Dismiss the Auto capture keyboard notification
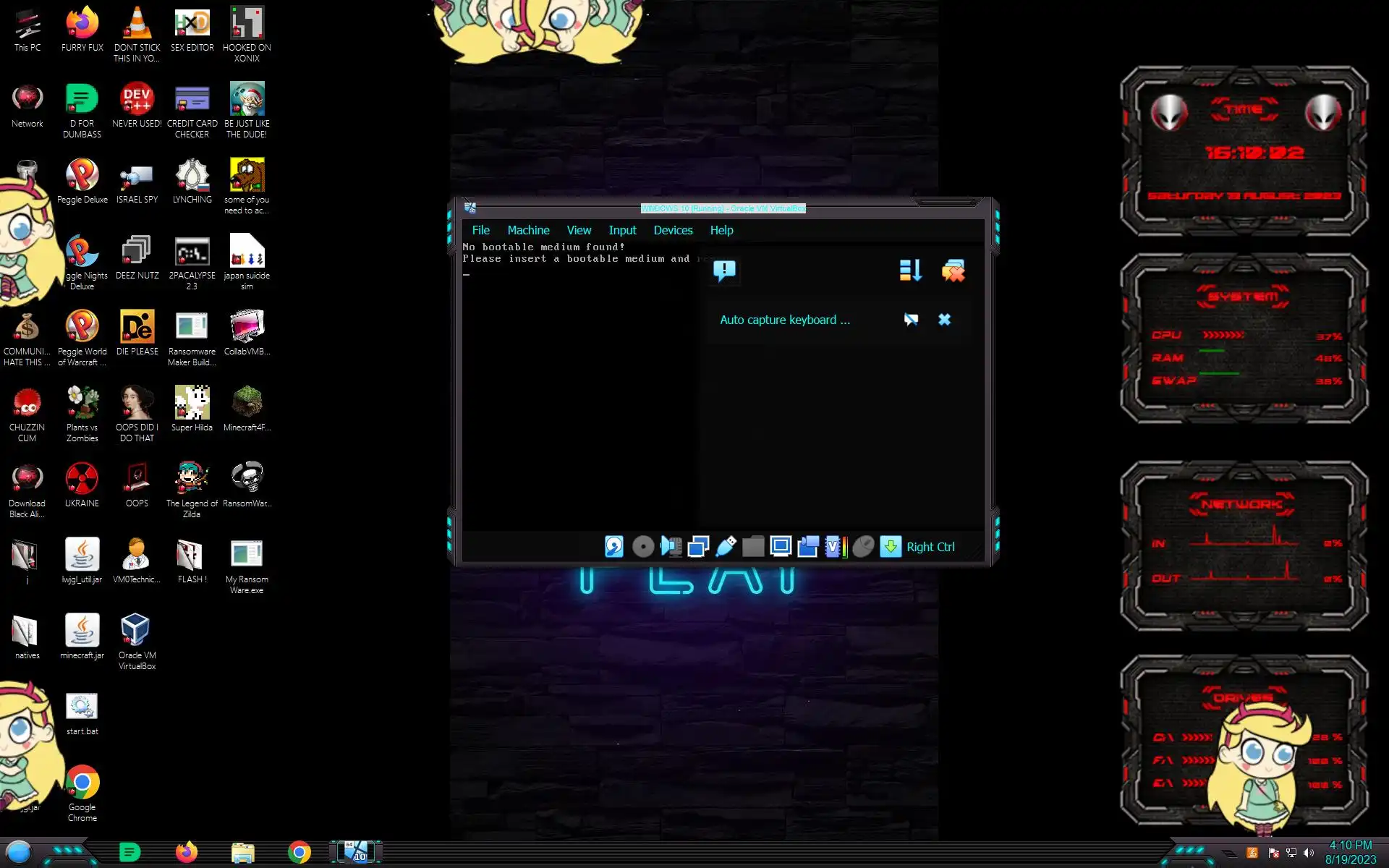This screenshot has height=868, width=1389. point(944,320)
